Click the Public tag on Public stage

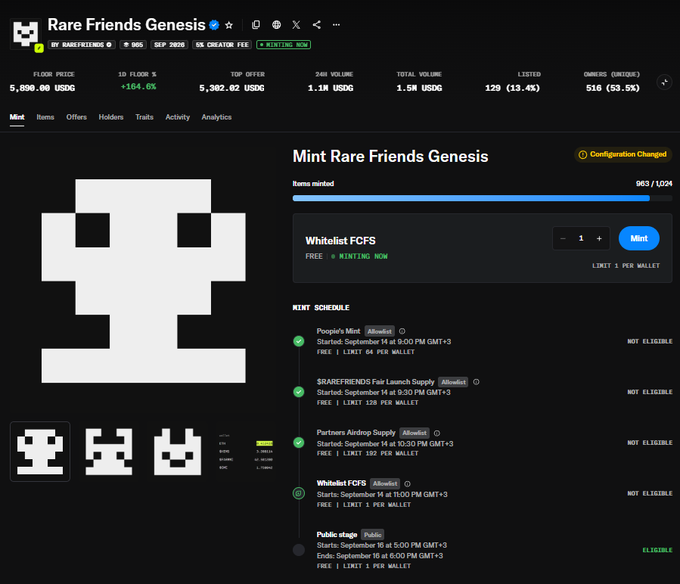point(373,535)
